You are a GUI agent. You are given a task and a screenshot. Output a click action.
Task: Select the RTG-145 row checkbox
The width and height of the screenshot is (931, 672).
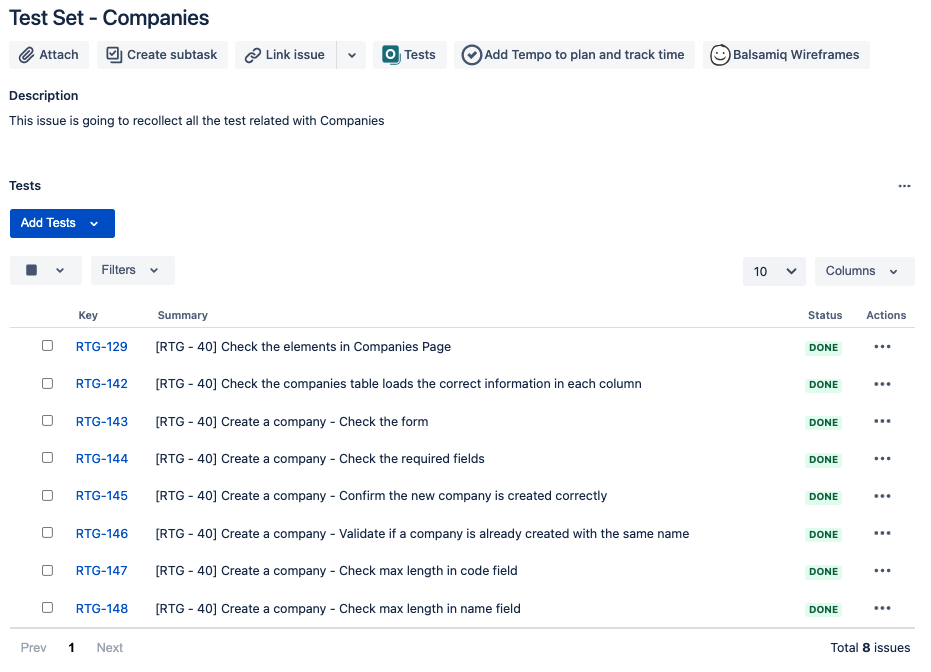[x=48, y=495]
